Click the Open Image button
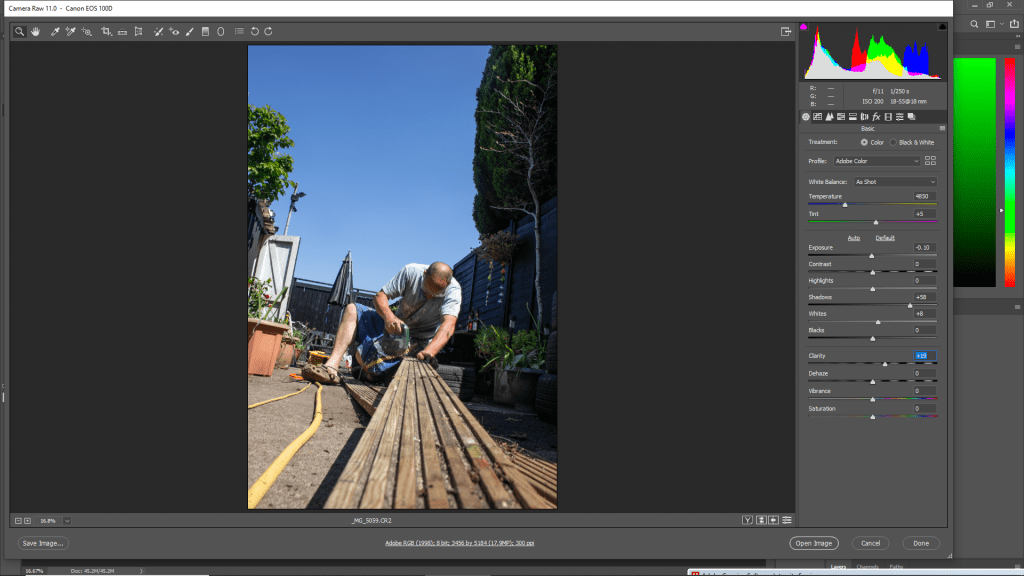This screenshot has height=576, width=1024. click(812, 543)
